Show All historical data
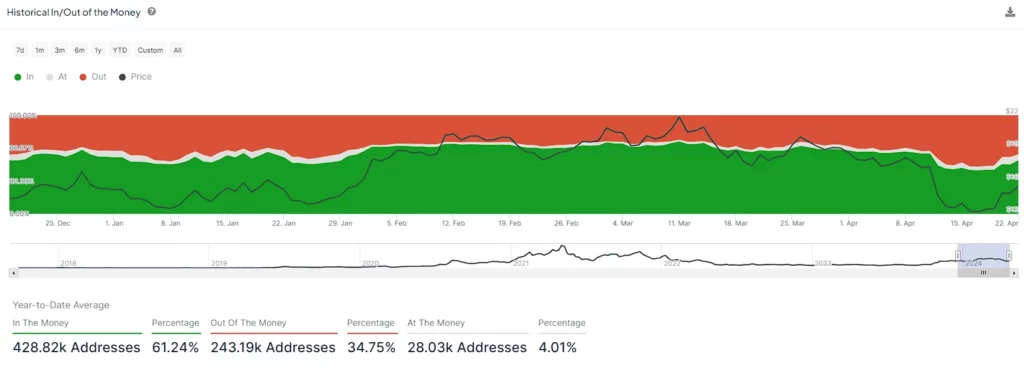The width and height of the screenshot is (1024, 376). [178, 50]
